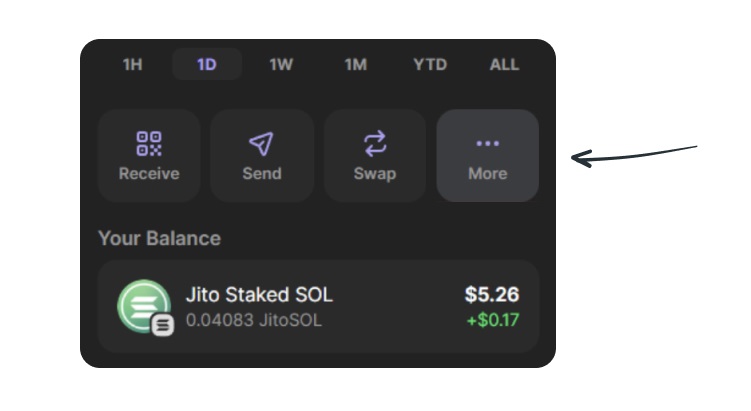
Task: Click the 0.04083 JitoSOL amount
Action: [x=253, y=320]
